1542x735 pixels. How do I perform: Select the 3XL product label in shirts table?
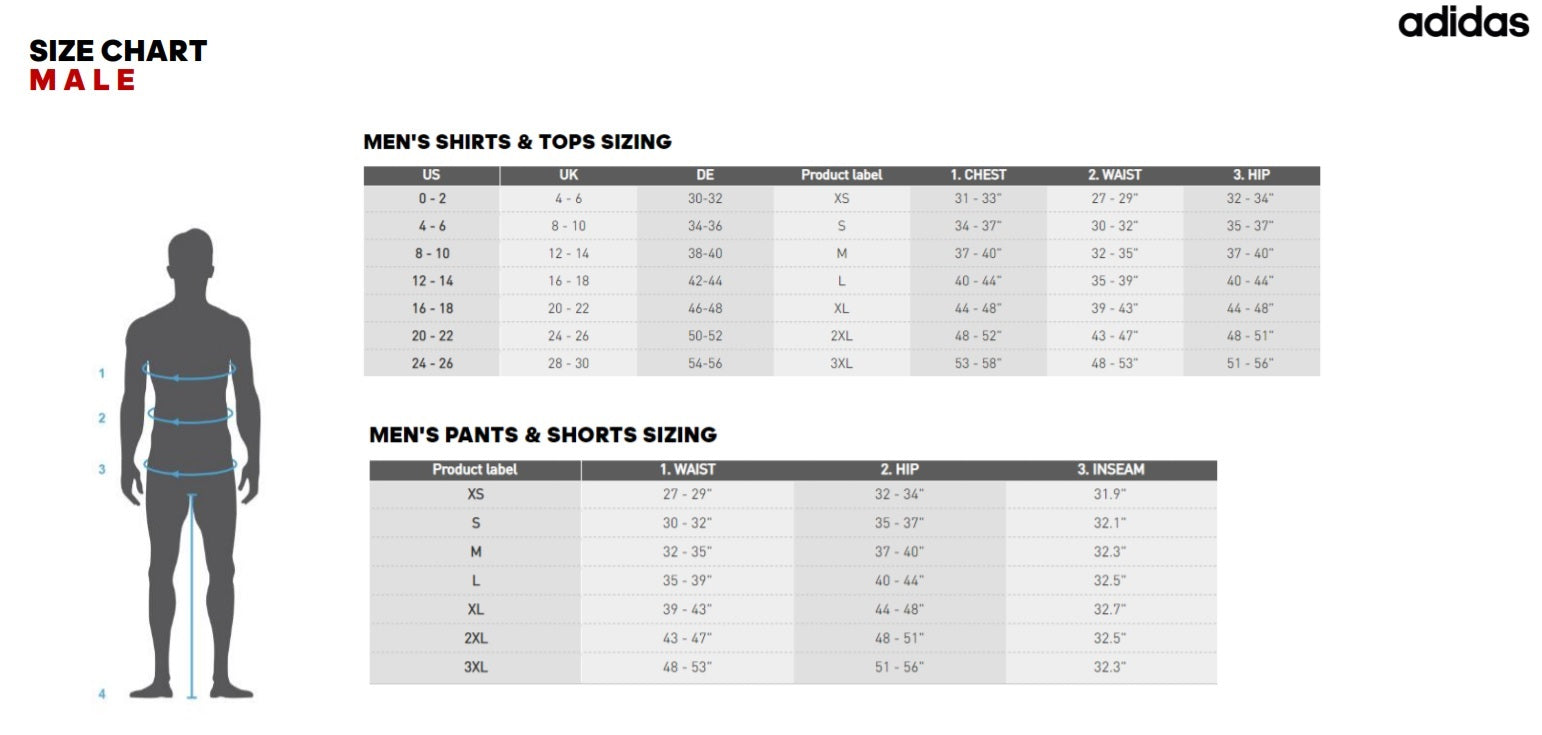841,363
